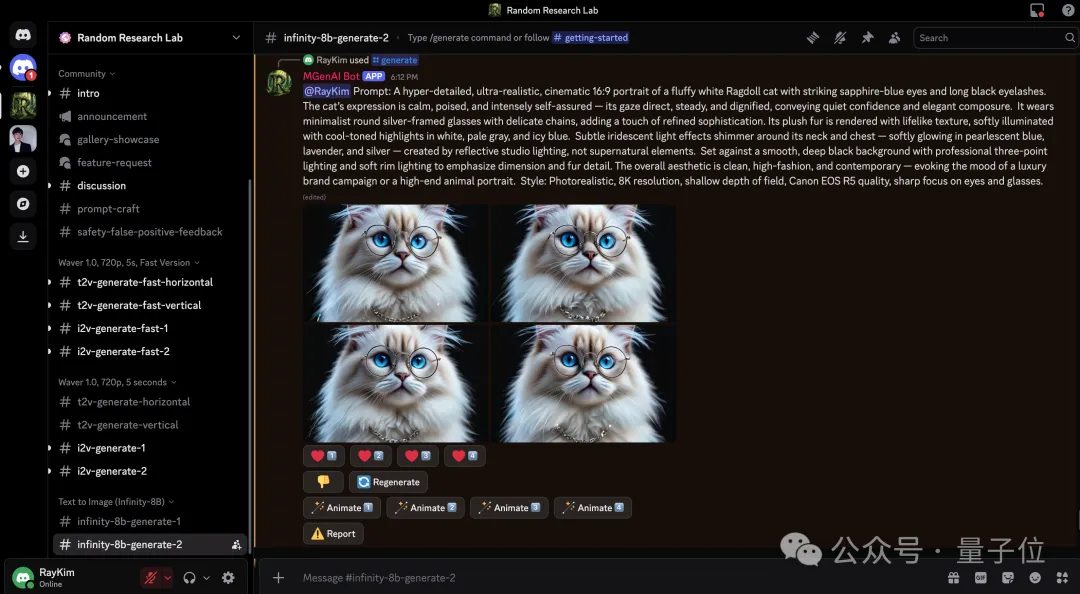Viewport: 1080px width, 594px height.
Task: Open the threads panel
Action: tap(813, 37)
